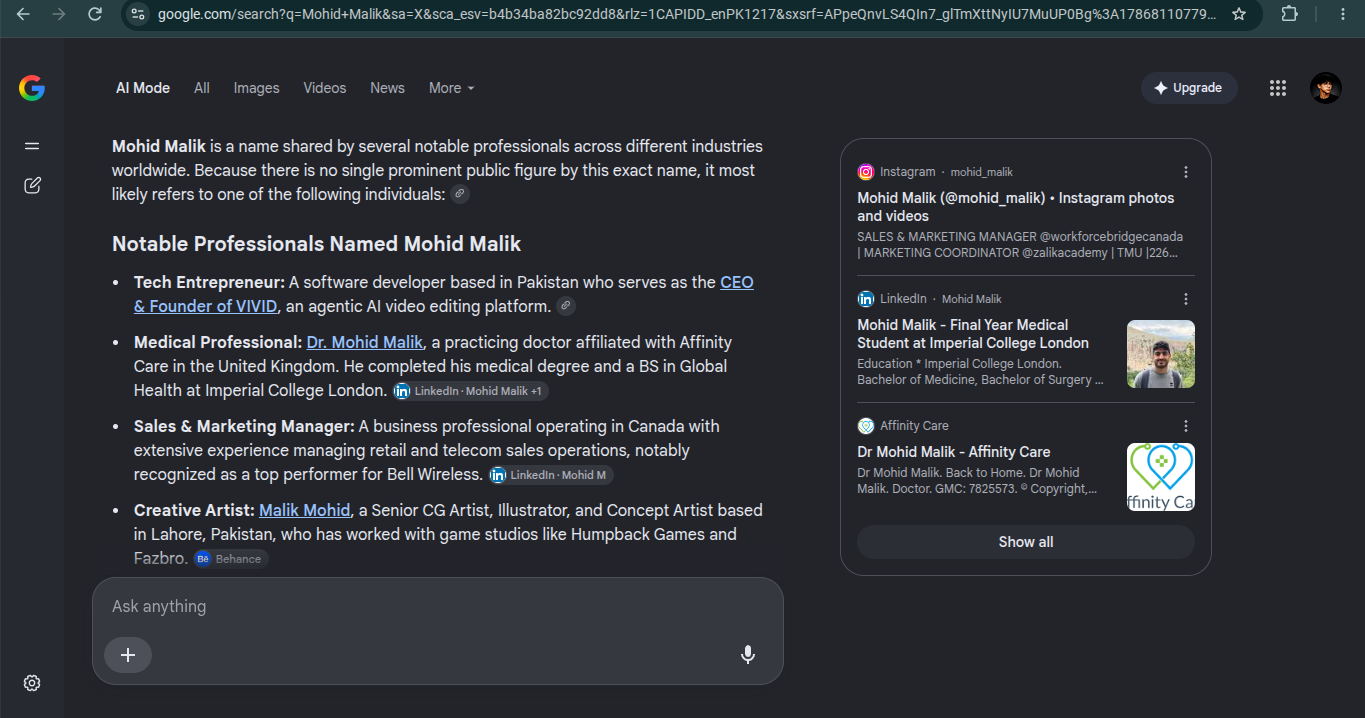Bookmark this page with the star icon
This screenshot has height=718, width=1365.
click(x=1239, y=14)
